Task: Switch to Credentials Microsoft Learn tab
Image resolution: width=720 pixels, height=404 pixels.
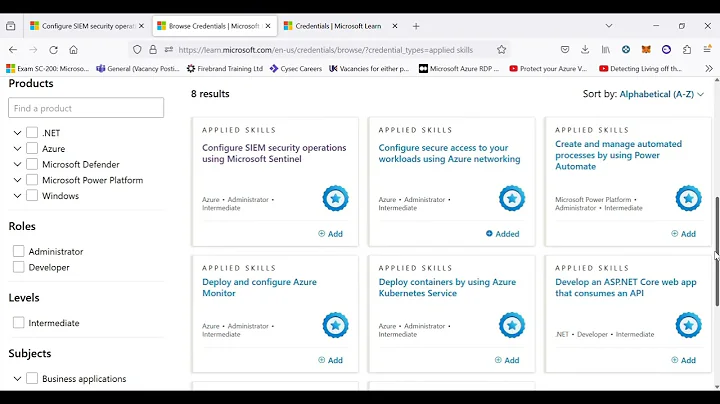Action: tap(338, 26)
